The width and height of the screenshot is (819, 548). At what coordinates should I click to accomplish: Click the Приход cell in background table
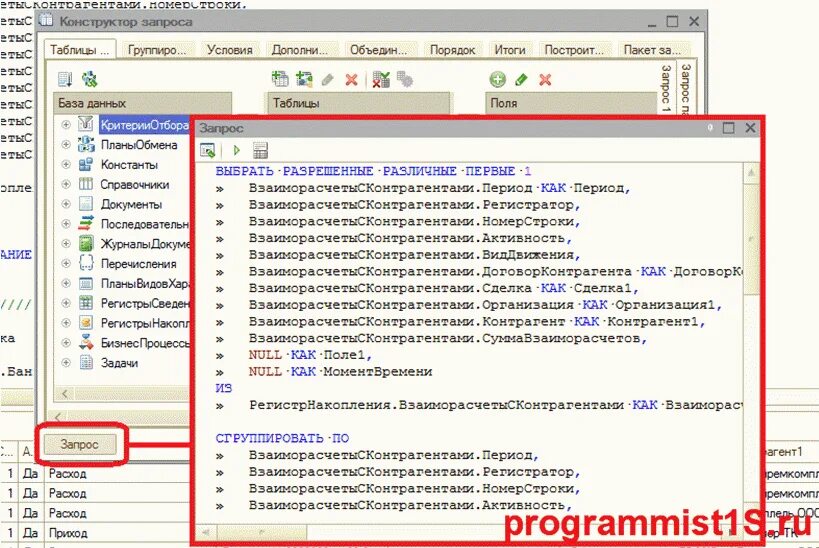click(x=68, y=533)
